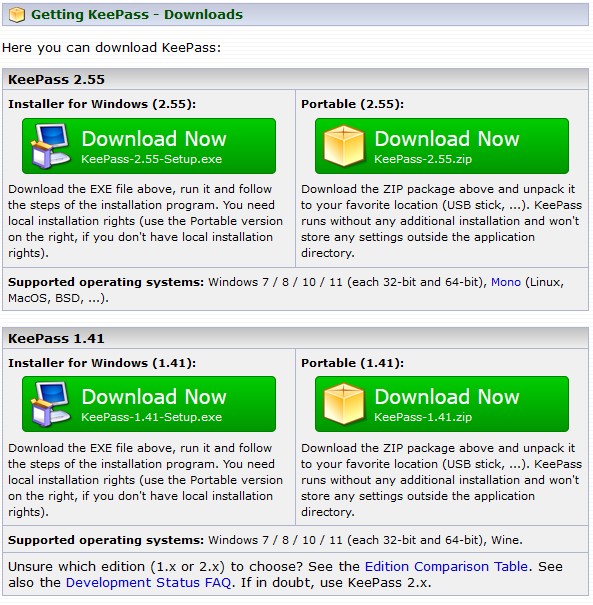Click 'If in doubt, use KeePass 2.x.' text
Screen dimensions: 593x605
pyautogui.click(x=336, y=582)
